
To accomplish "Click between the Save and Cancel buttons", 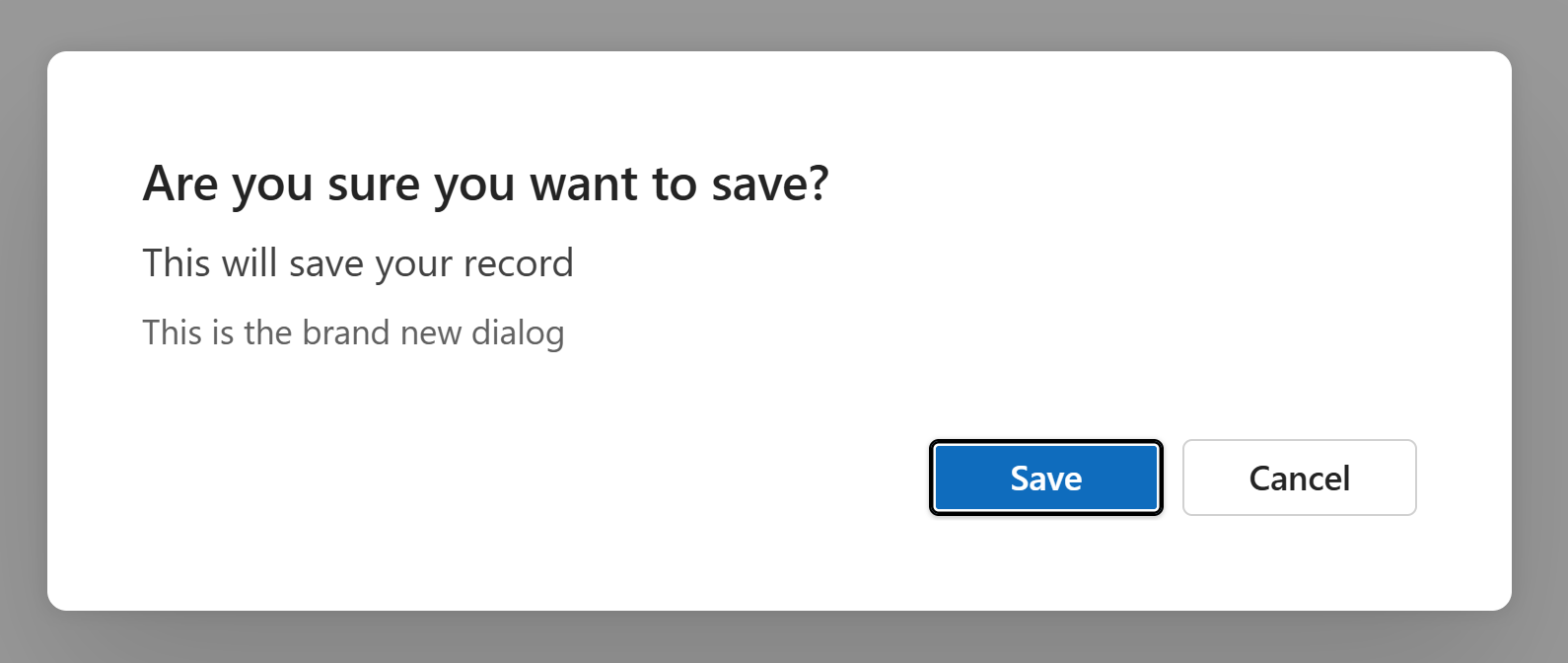I will [1171, 478].
